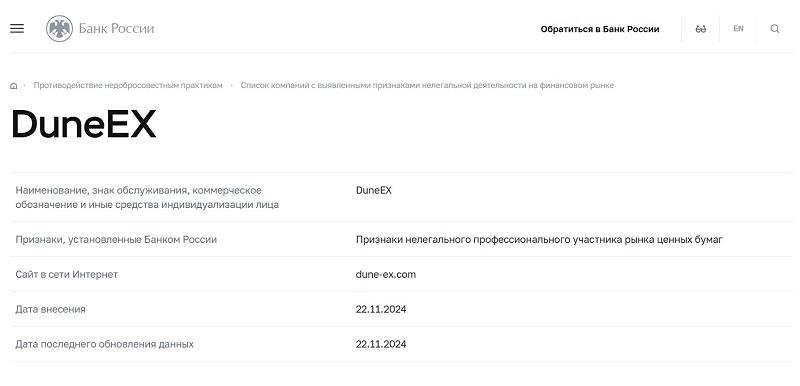Open 'Противодействие недобросовестным практикам' breadcrumb
The height and width of the screenshot is (386, 800).
point(128,85)
